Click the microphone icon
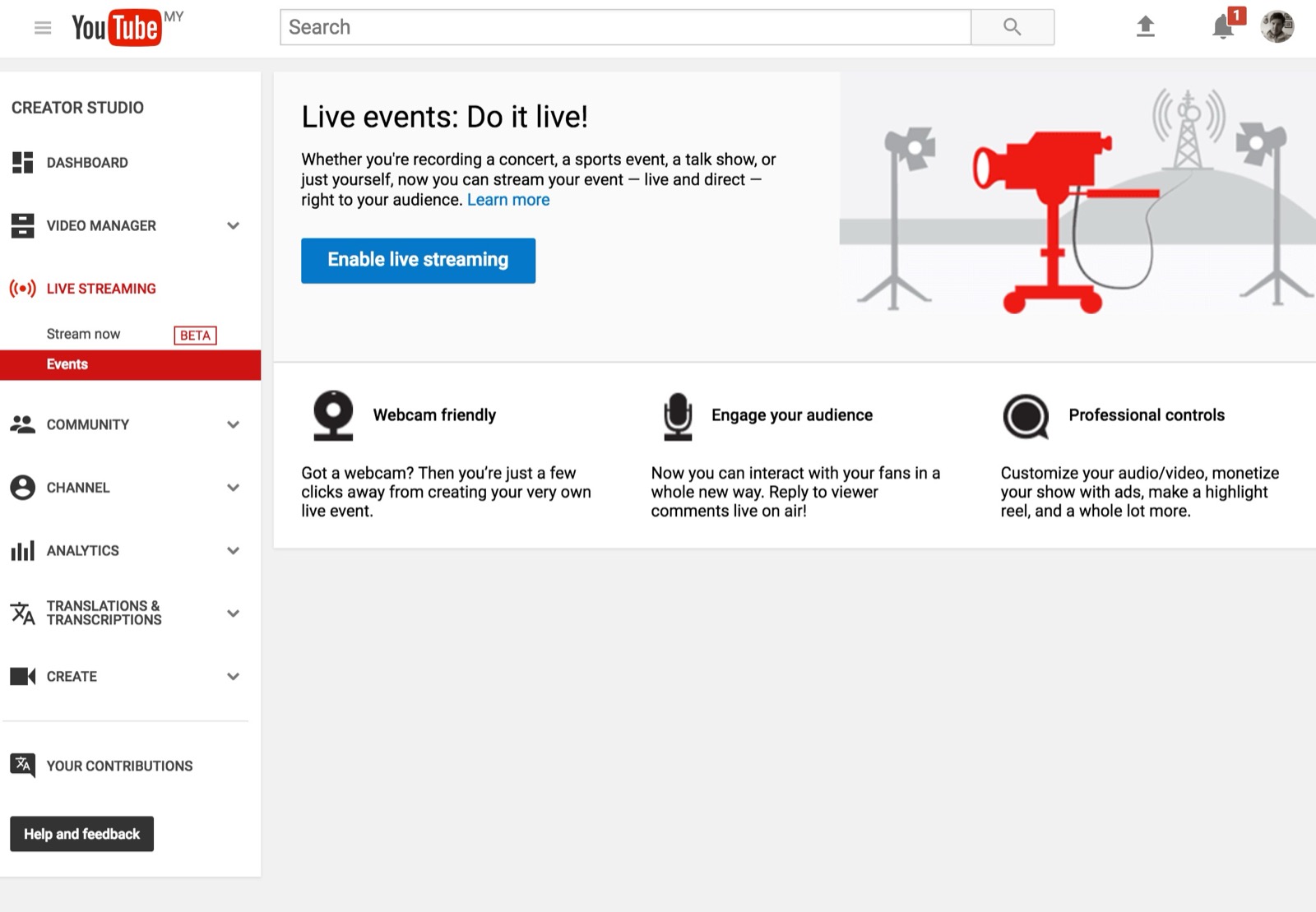The width and height of the screenshot is (1316, 912). click(678, 416)
